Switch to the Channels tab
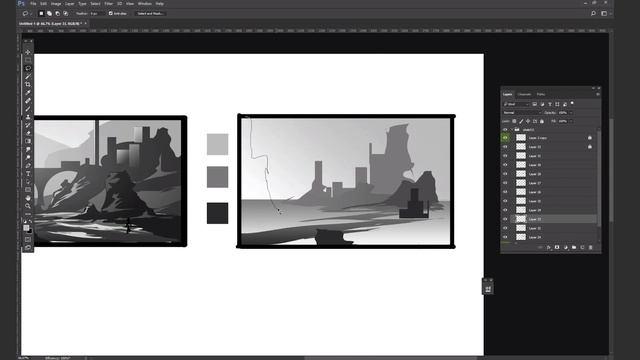This screenshot has height=360, width=640. click(524, 94)
